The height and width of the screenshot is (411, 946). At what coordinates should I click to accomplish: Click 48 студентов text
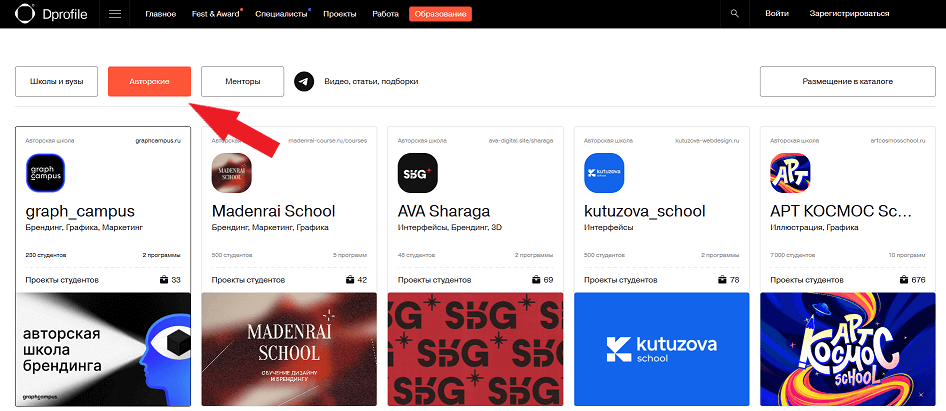click(x=416, y=255)
